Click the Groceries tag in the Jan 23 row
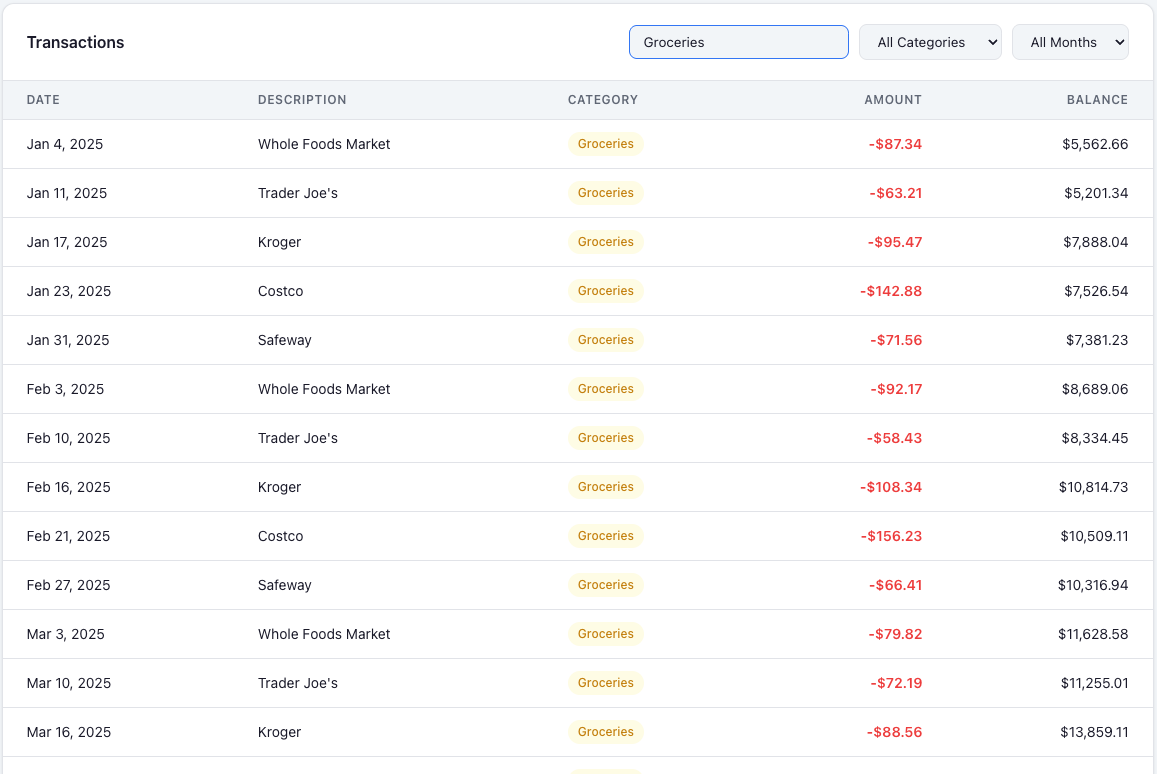The image size is (1157, 774). (x=606, y=291)
